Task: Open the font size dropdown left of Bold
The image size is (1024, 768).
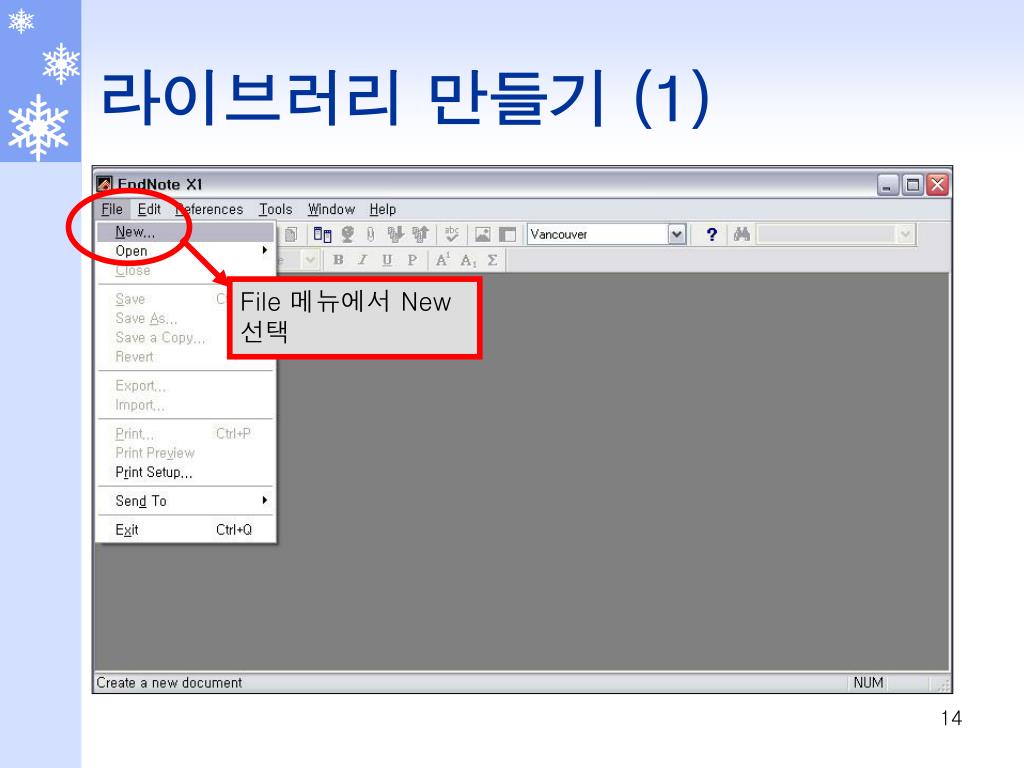Action: (310, 260)
